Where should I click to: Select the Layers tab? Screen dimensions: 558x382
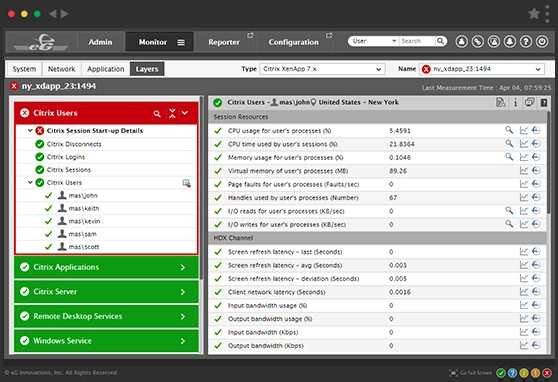tap(147, 69)
